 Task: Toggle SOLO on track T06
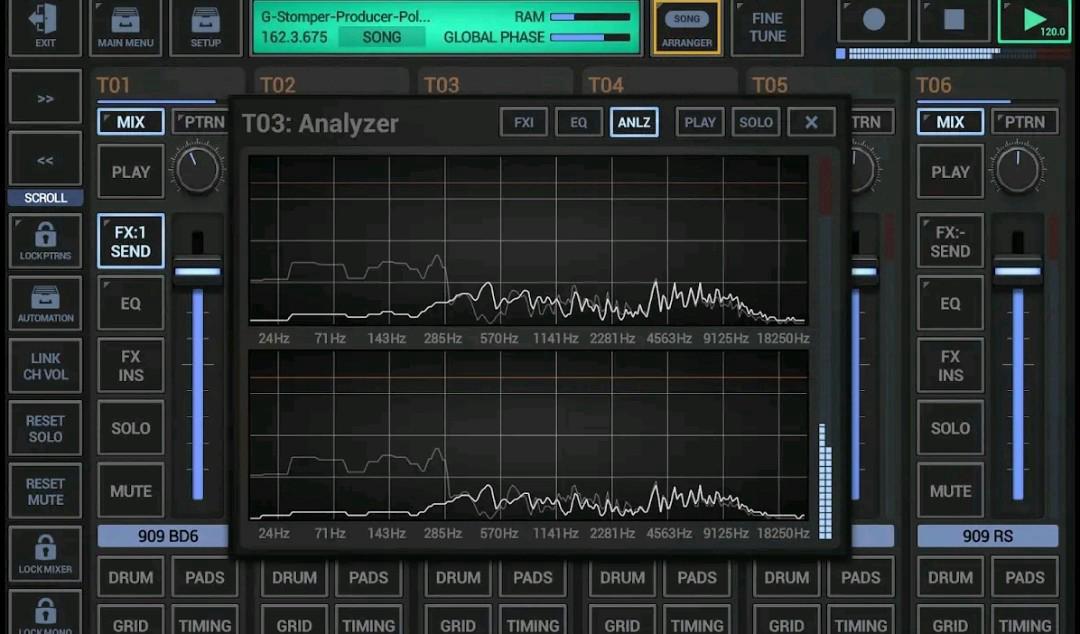[949, 428]
